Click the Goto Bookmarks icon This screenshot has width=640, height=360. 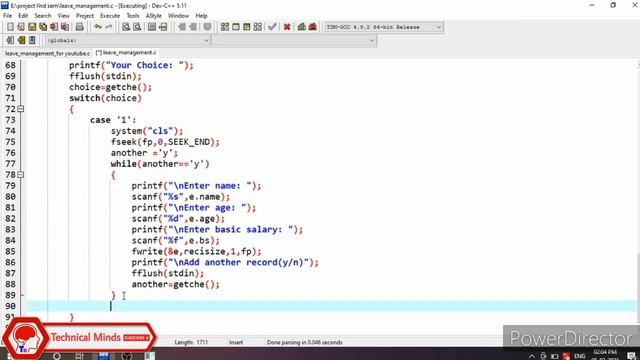(32, 40)
